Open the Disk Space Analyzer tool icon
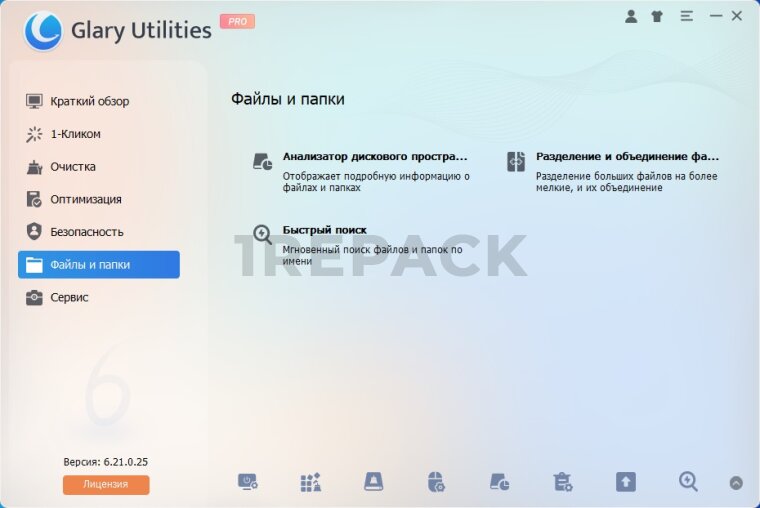 click(x=263, y=161)
